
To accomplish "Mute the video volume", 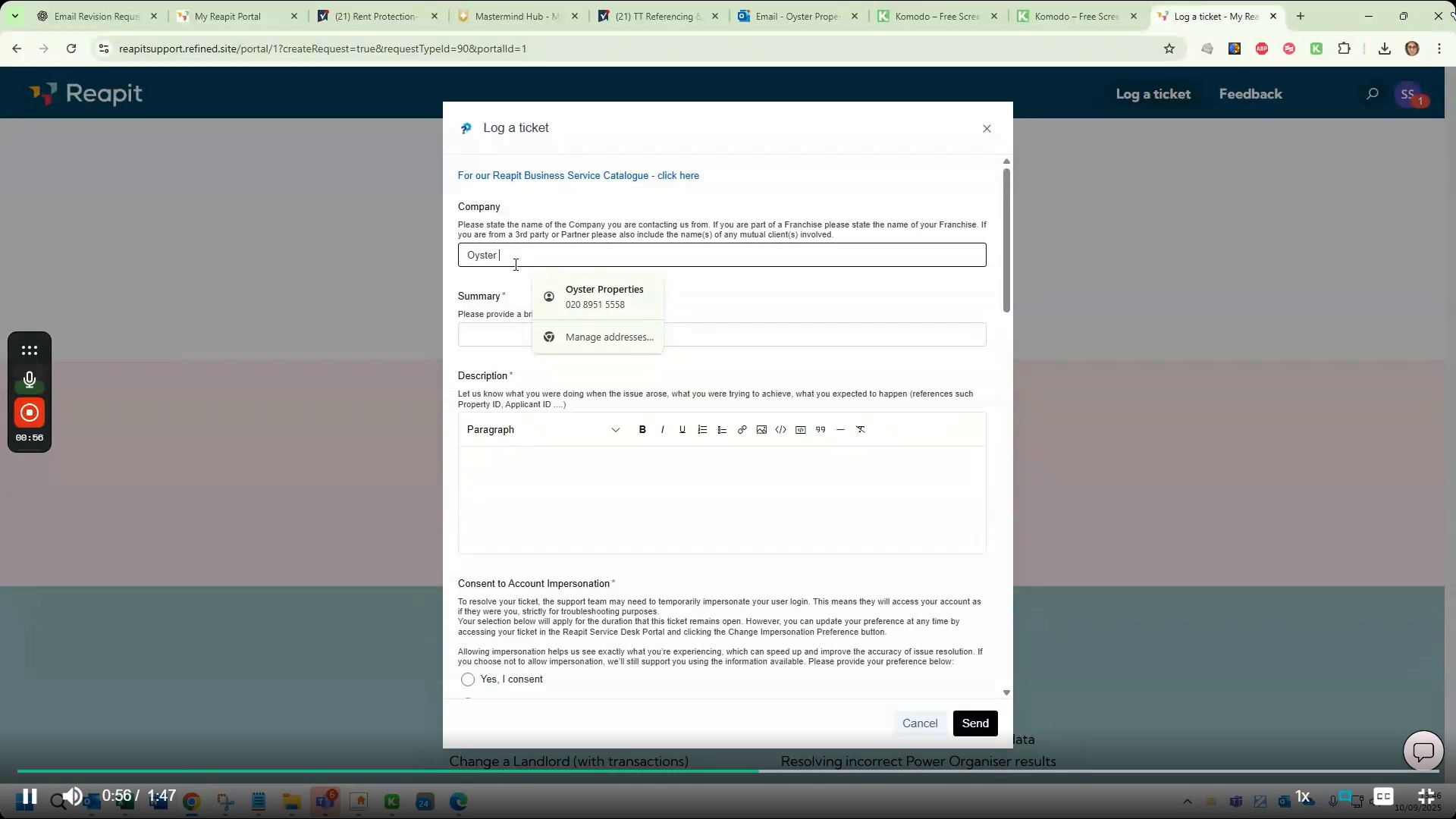I will click(71, 797).
